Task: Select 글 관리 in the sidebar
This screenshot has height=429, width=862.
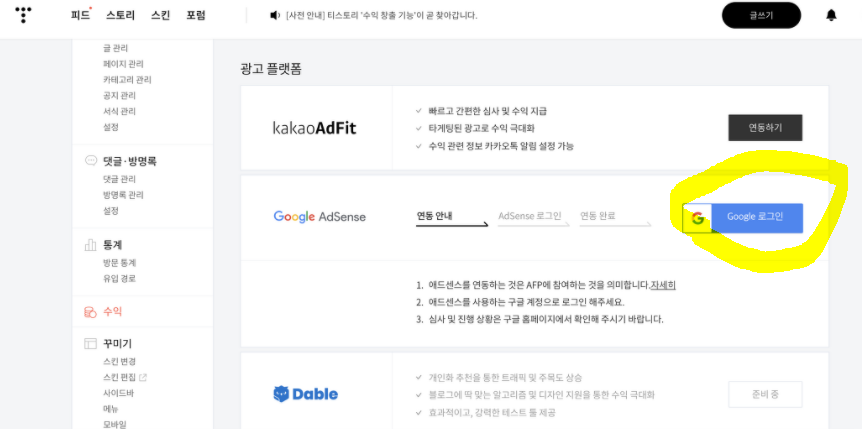Action: (x=115, y=48)
